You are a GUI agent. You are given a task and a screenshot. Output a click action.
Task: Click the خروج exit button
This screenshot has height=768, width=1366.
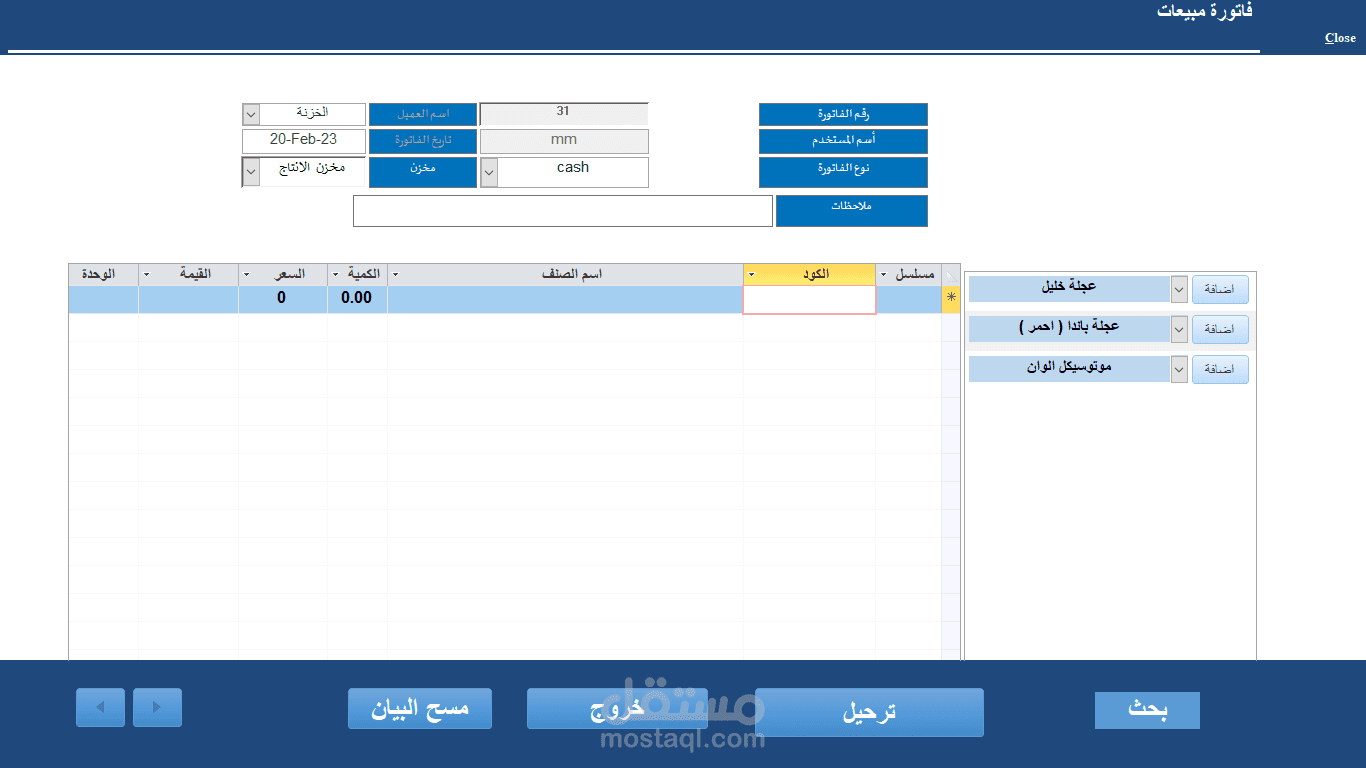click(617, 709)
